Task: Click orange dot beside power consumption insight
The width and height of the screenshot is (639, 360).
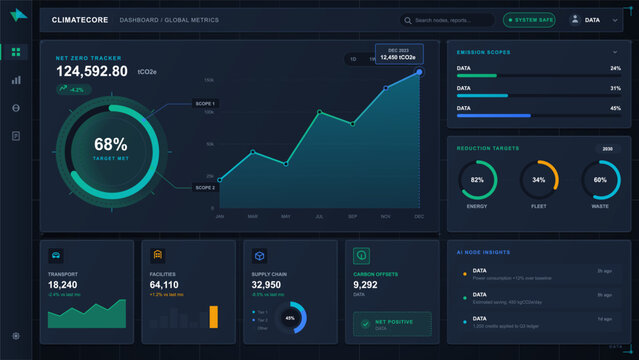Action: (465, 274)
